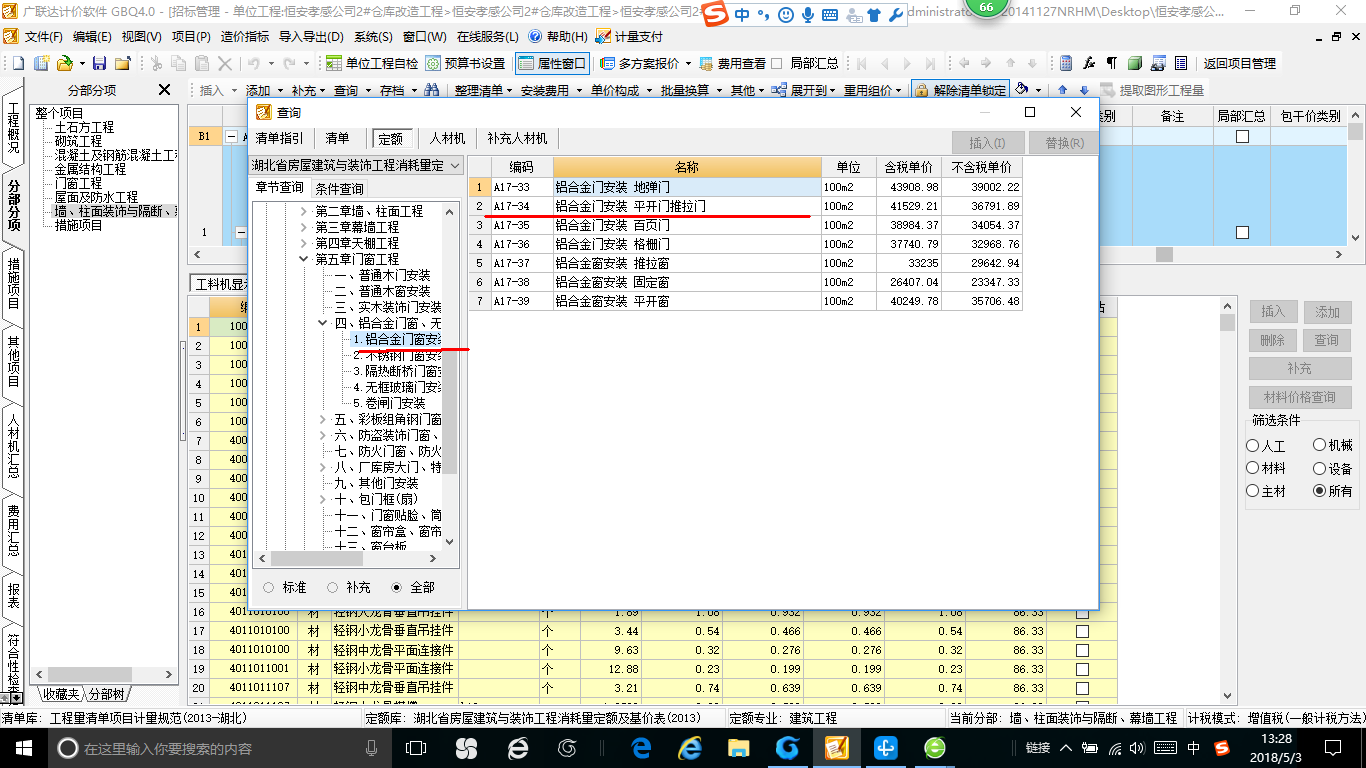
Task: Open 计量支付 in the menu bar
Action: coord(629,36)
